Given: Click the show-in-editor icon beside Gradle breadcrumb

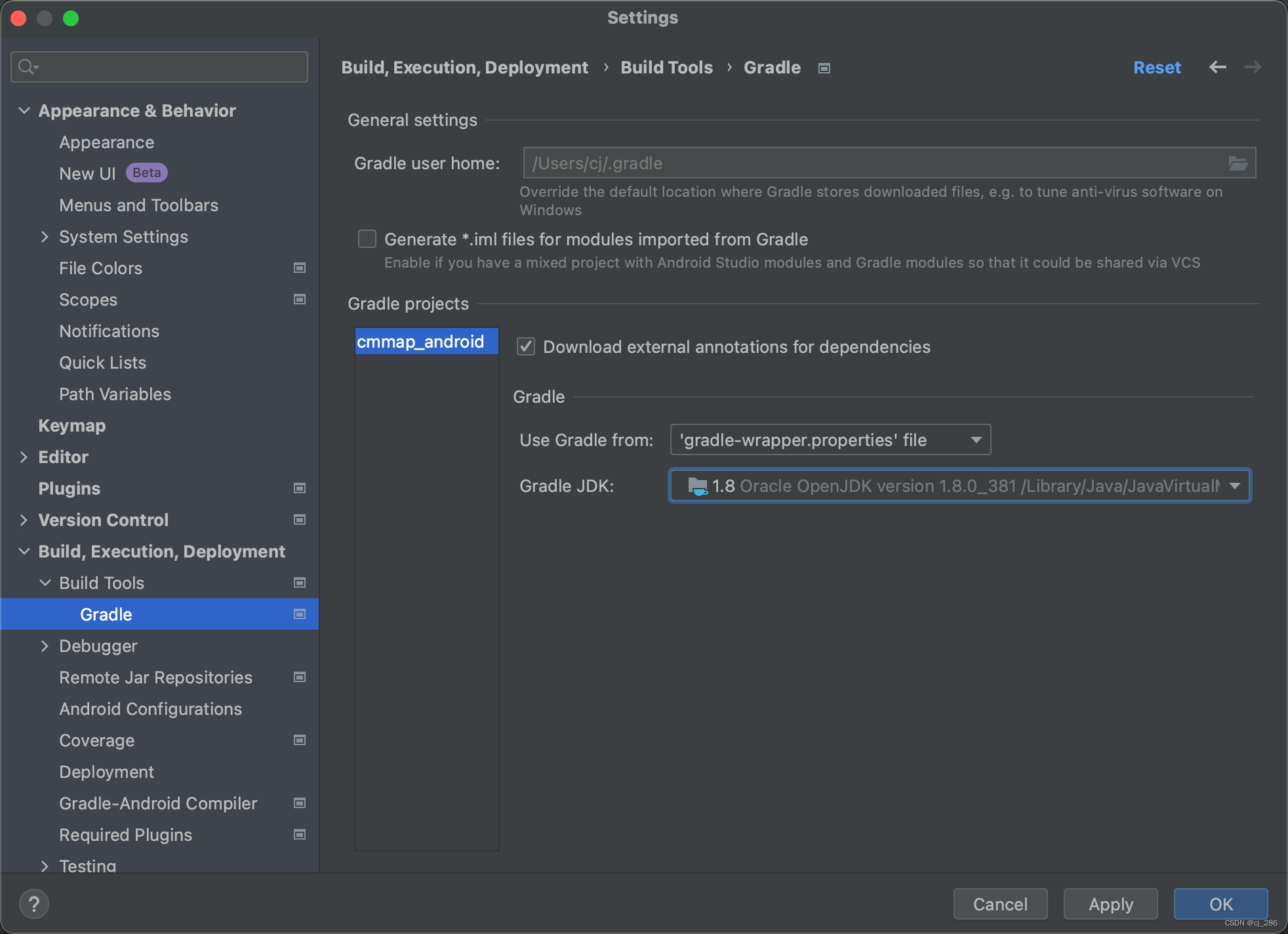Looking at the screenshot, I should [x=824, y=68].
